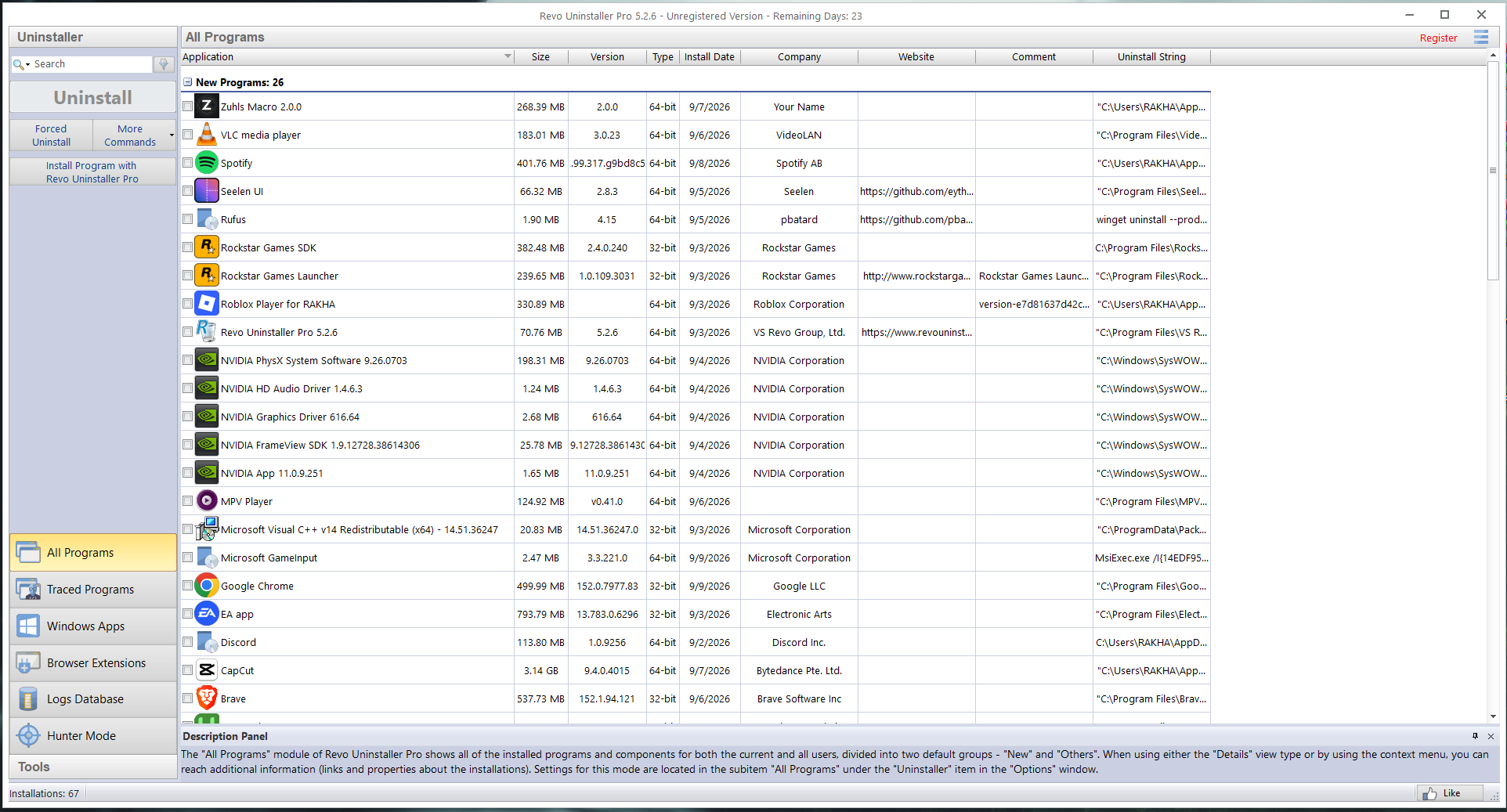The height and width of the screenshot is (812, 1507).
Task: Click the Revo Uninstaller Pro 5.2.6 icon
Action: (207, 332)
